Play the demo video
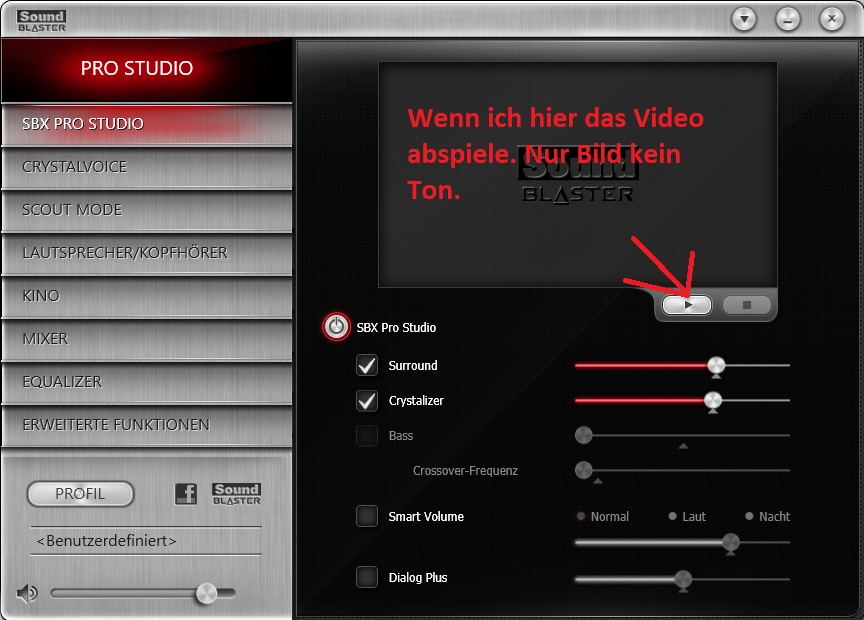864x620 pixels. point(687,305)
